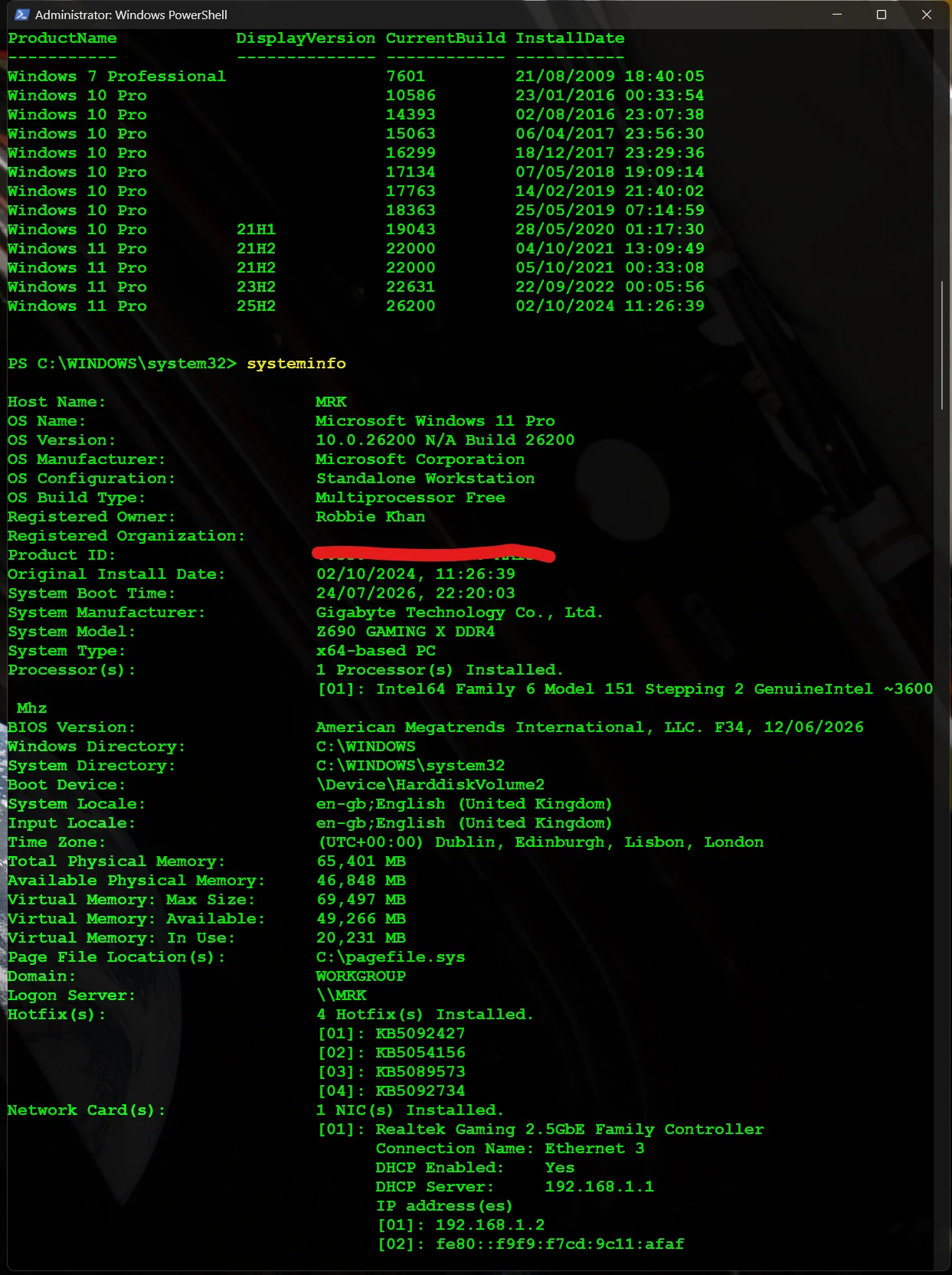Click build number 7601
952x1275 pixels.
[x=405, y=77]
